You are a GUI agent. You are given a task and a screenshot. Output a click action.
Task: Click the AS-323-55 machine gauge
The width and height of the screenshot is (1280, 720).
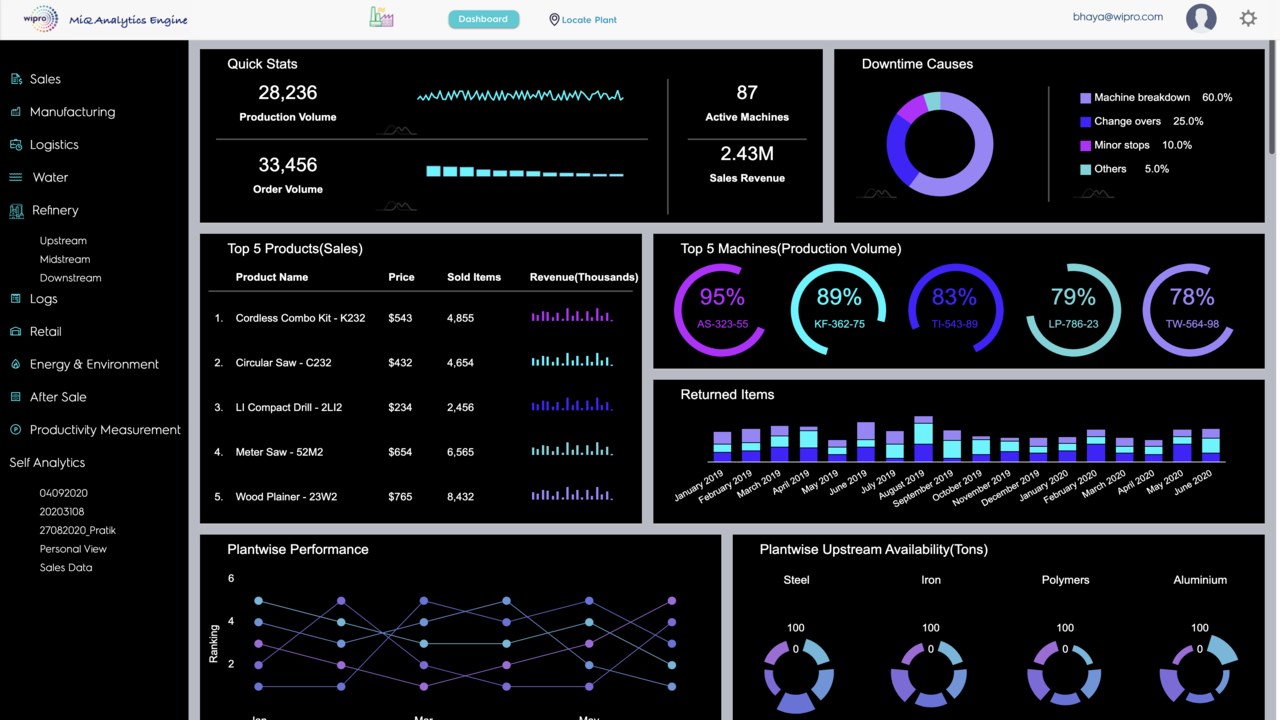pyautogui.click(x=721, y=310)
